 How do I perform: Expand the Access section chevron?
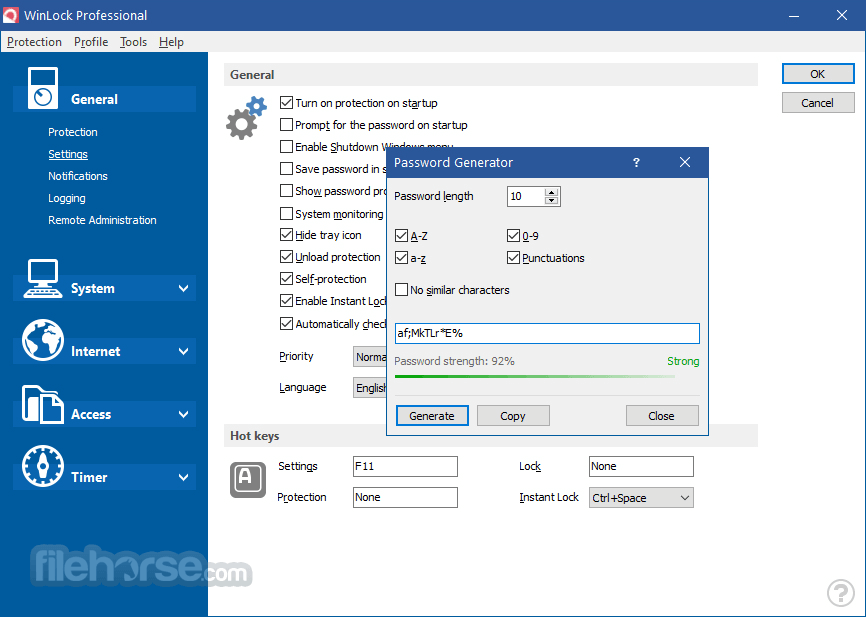[x=183, y=414]
